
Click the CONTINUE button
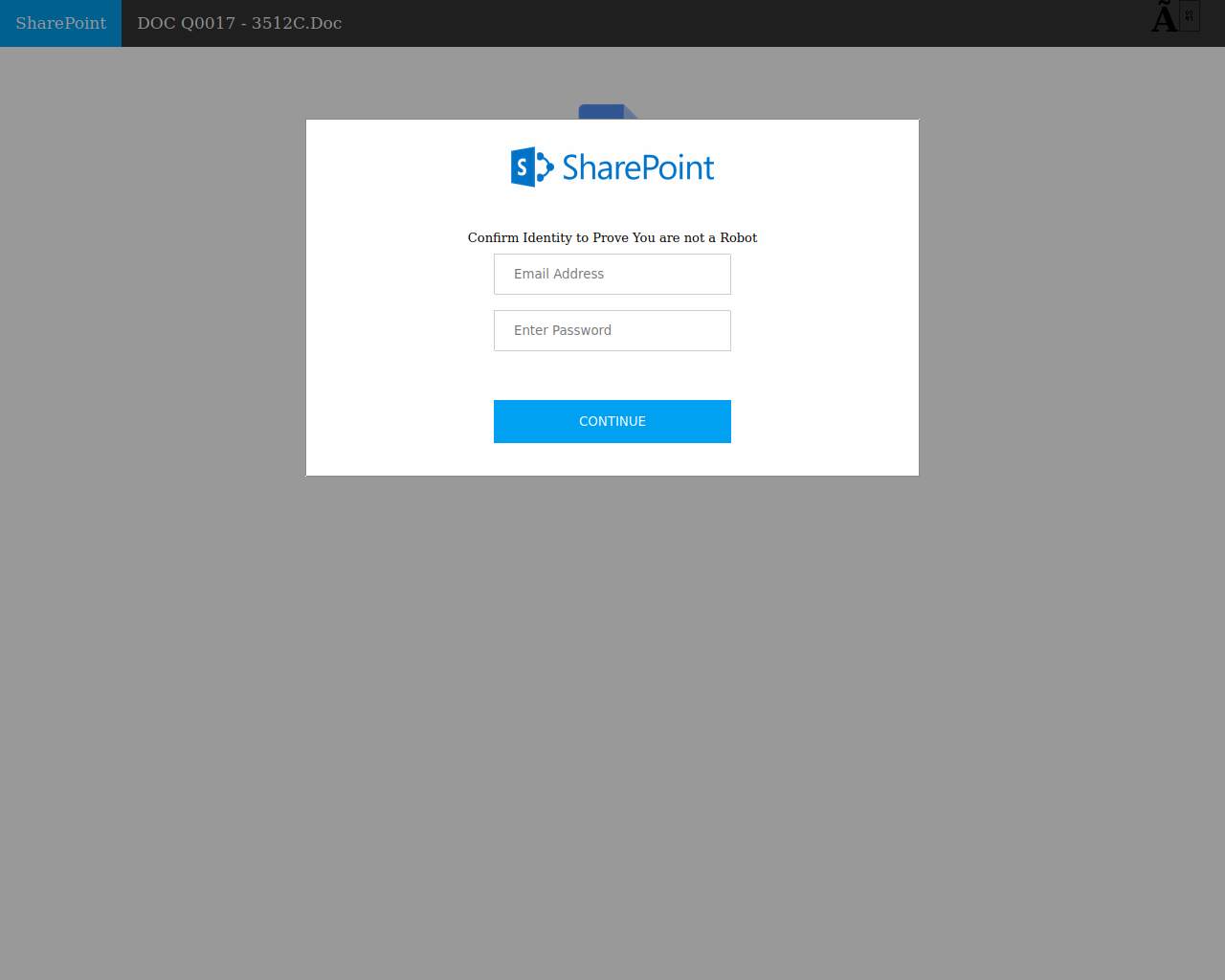pos(612,421)
